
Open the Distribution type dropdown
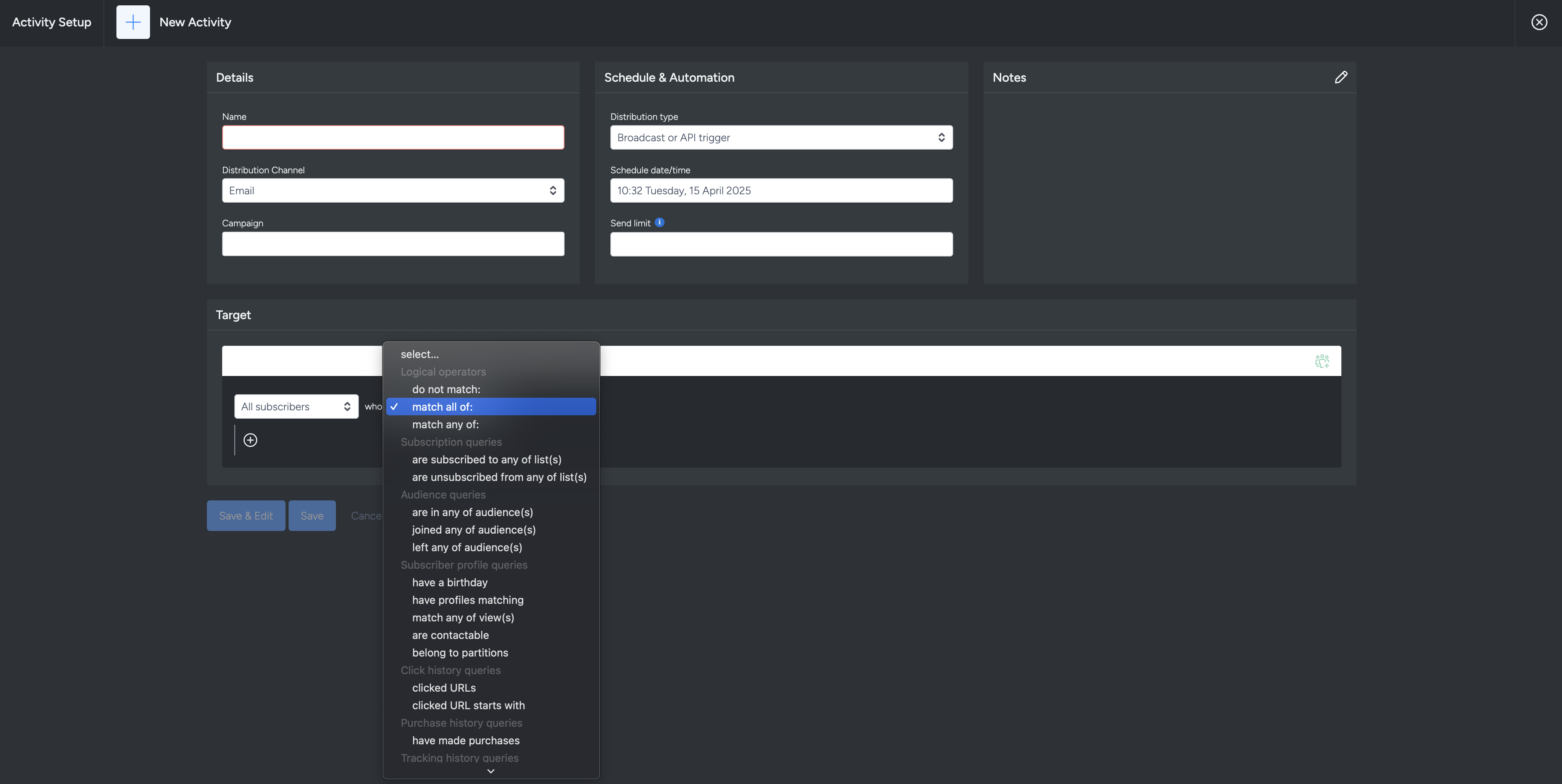point(780,138)
